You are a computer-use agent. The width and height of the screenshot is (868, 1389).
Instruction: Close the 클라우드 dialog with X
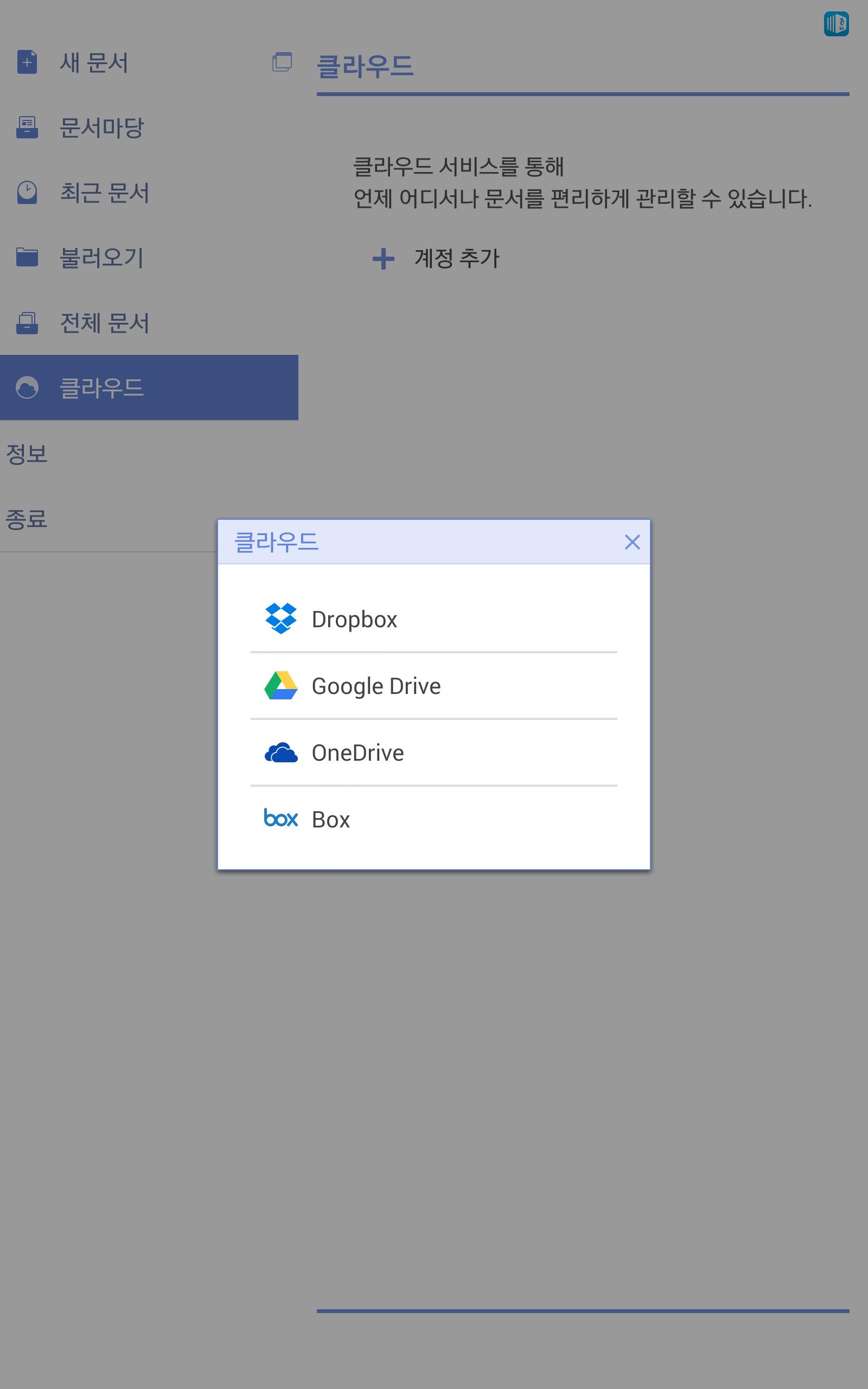[x=632, y=542]
